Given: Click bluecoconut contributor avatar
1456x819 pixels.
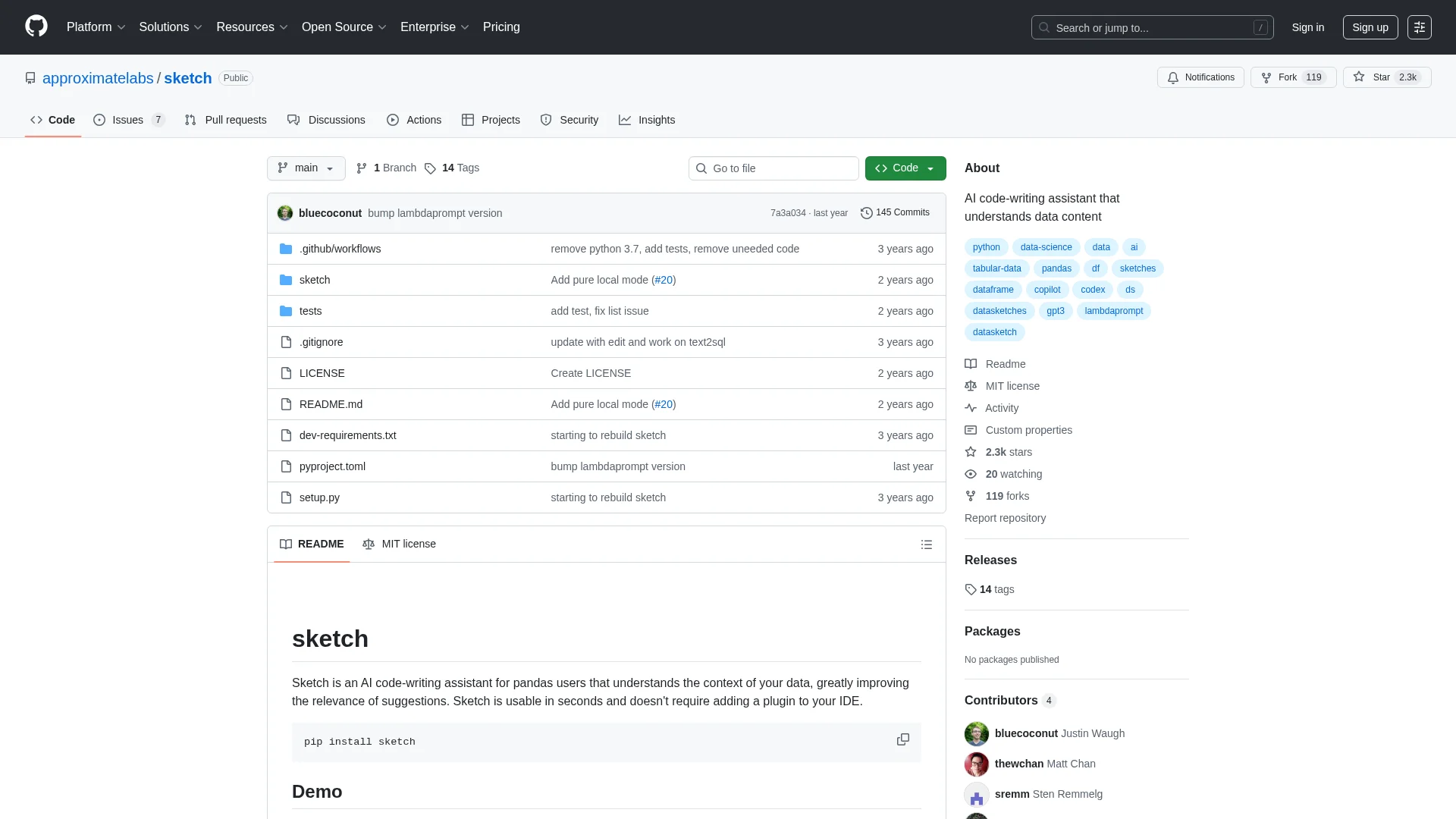Looking at the screenshot, I should (x=976, y=733).
